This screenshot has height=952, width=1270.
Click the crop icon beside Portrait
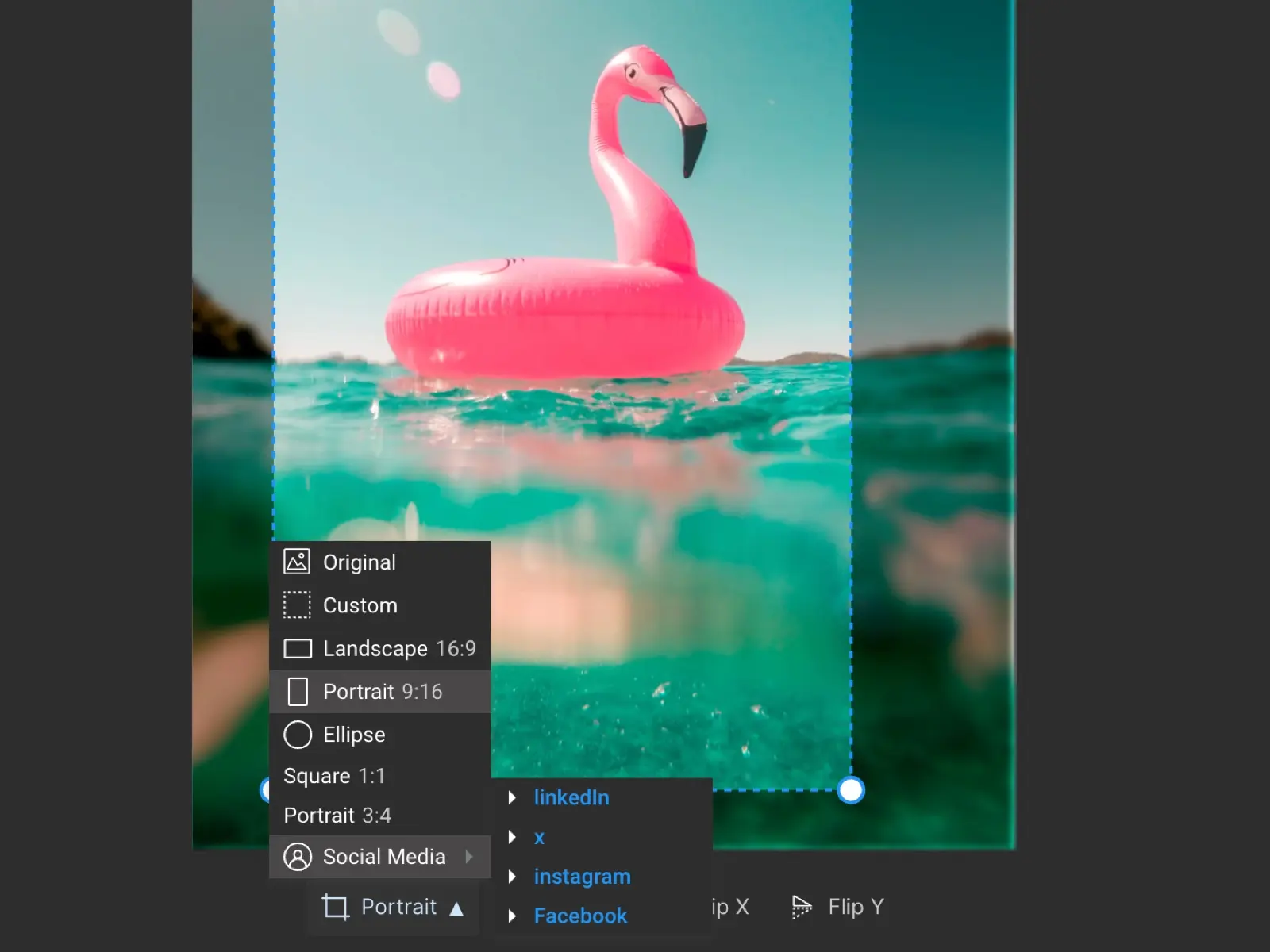pyautogui.click(x=336, y=907)
